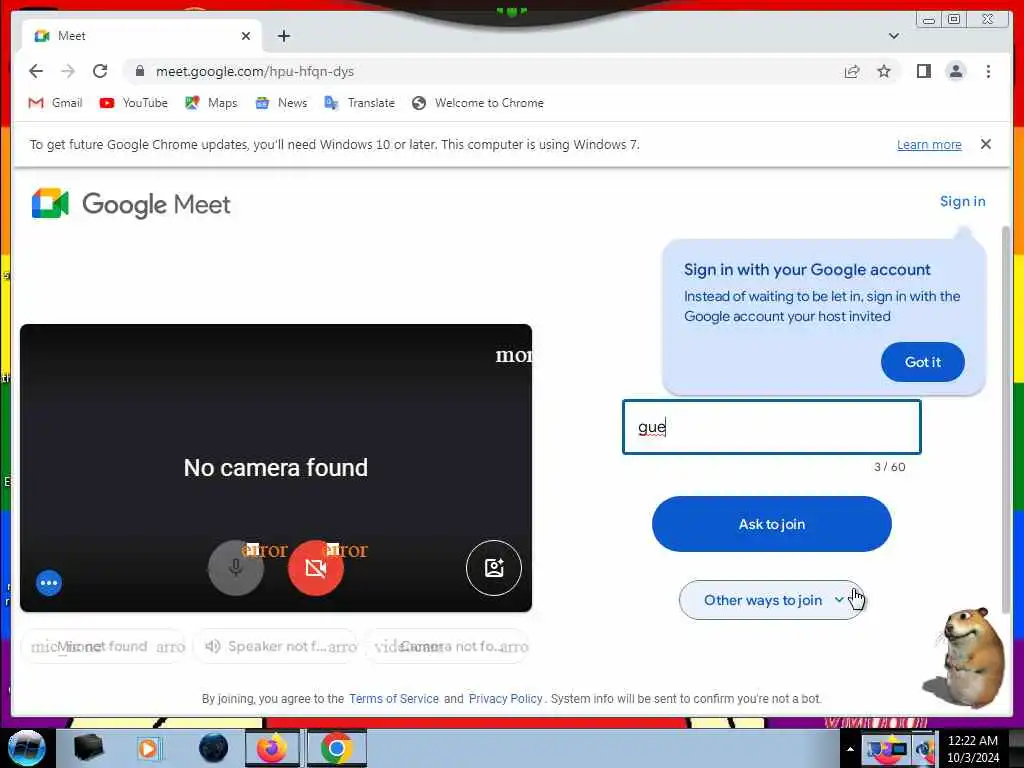1024x768 pixels.
Task: Open News bookmark
Action: pyautogui.click(x=281, y=103)
